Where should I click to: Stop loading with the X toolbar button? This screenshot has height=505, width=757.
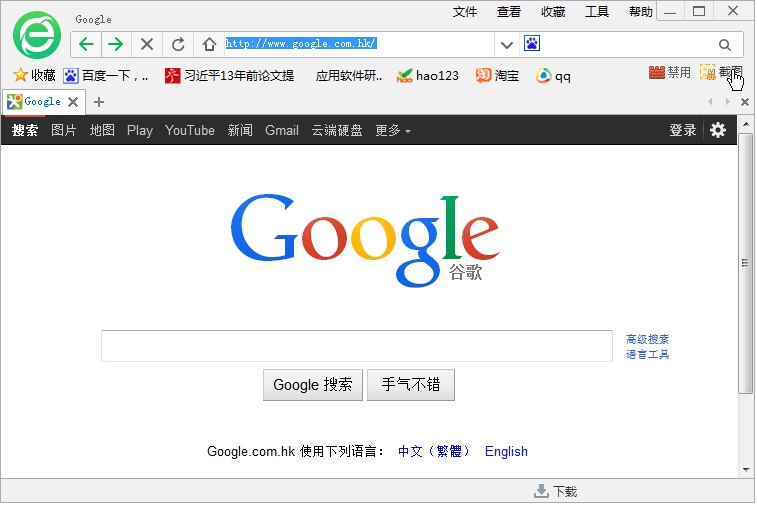click(147, 44)
